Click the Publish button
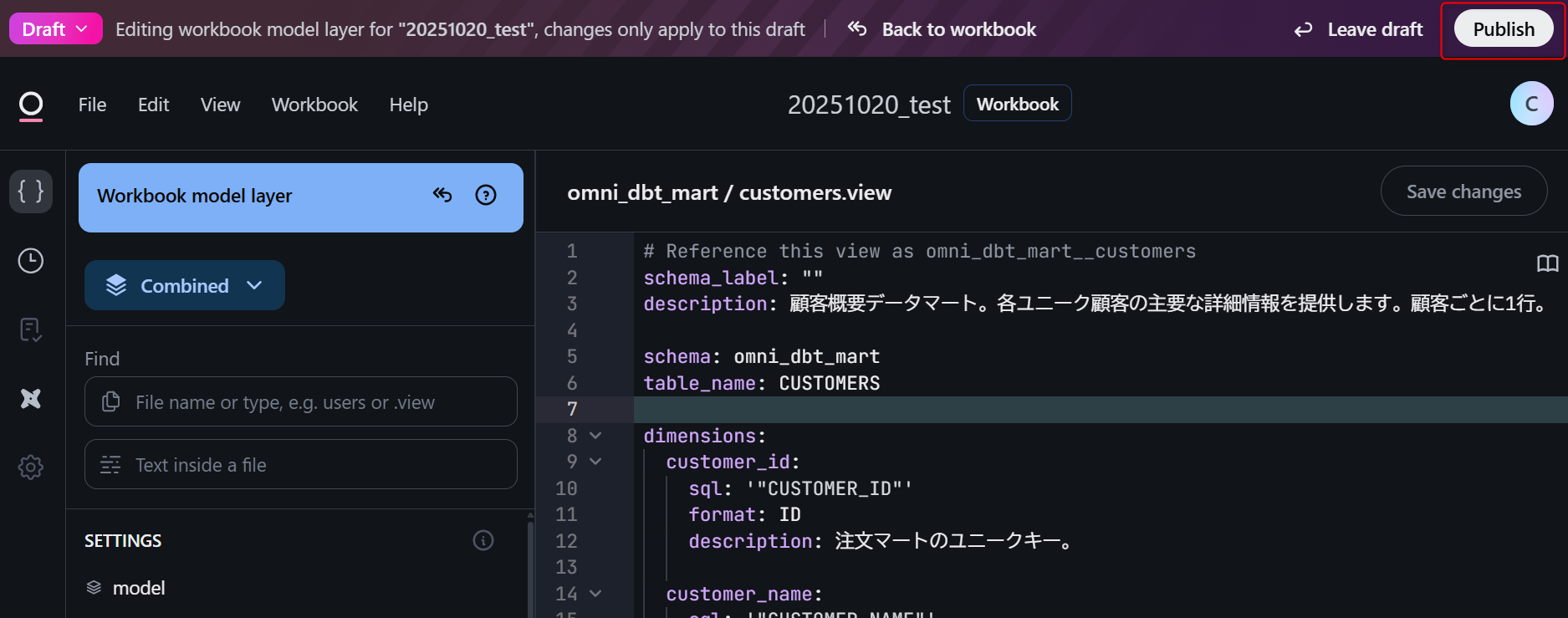Screen dimensions: 1568x618 click(1503, 29)
